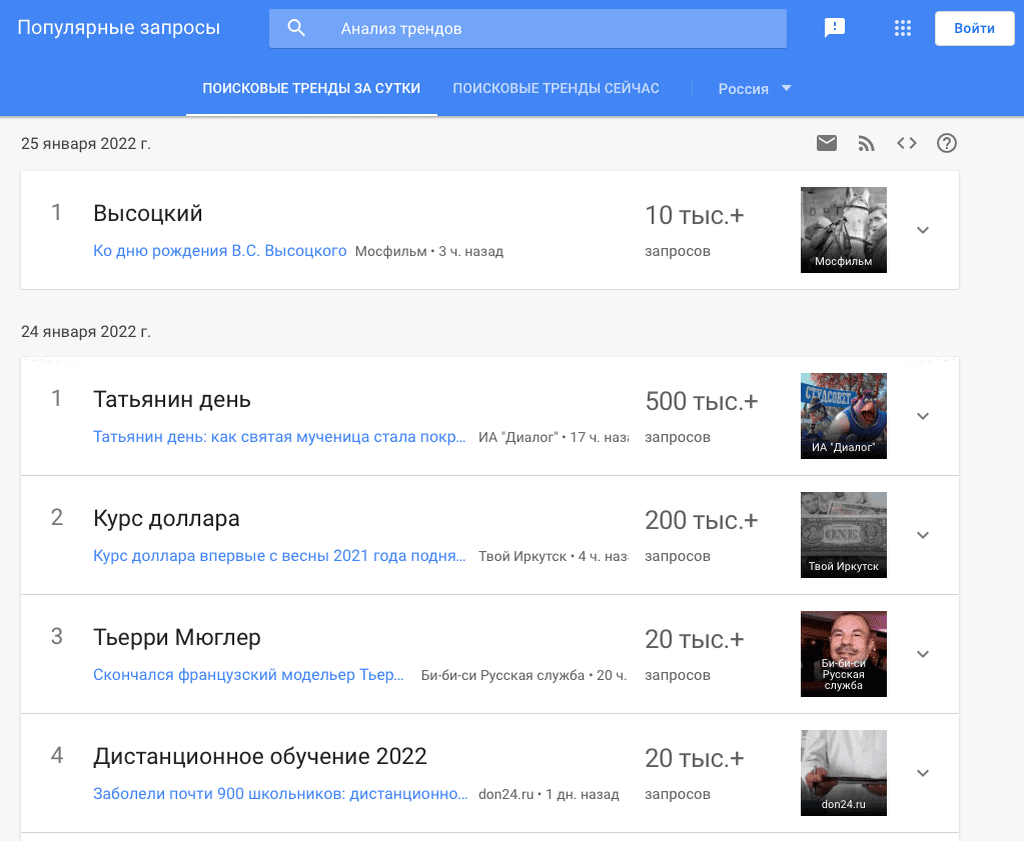Switch to Поисковые тренды сейчас tab
Screen dimensions: 1024x841
click(556, 88)
